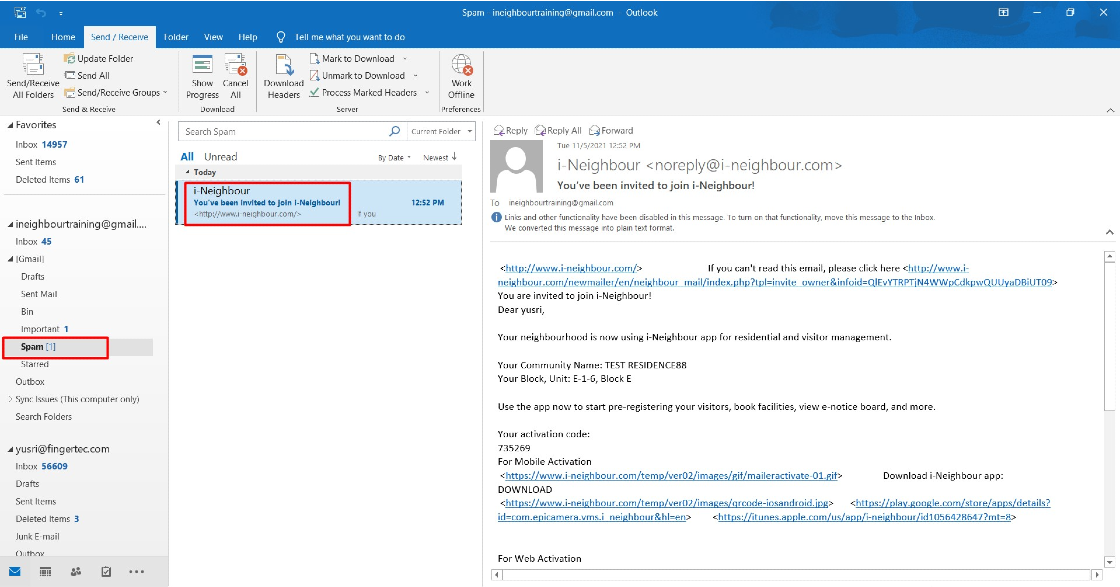Select the i-Neighbour email in list
The image size is (1120, 587).
[x=319, y=202]
